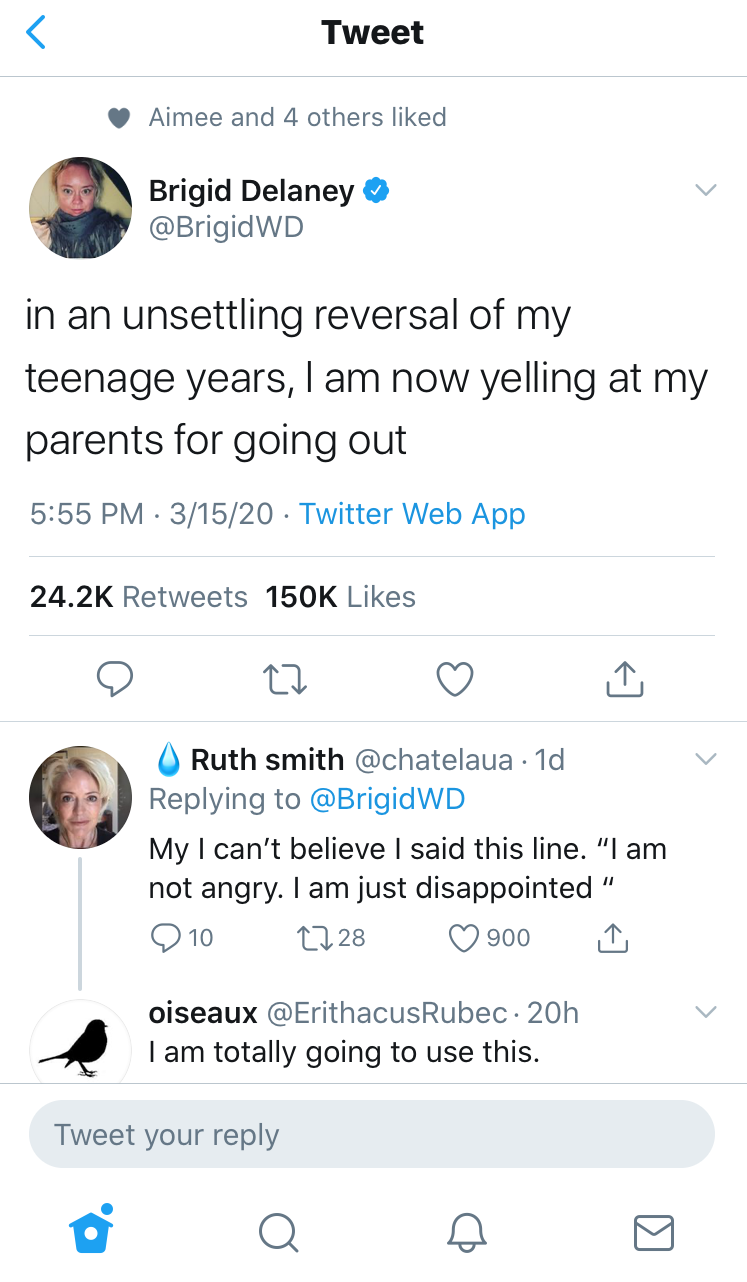Screen dimensions: 747x1282
Task: Tap the Tweet your reply field
Action: 372,1135
